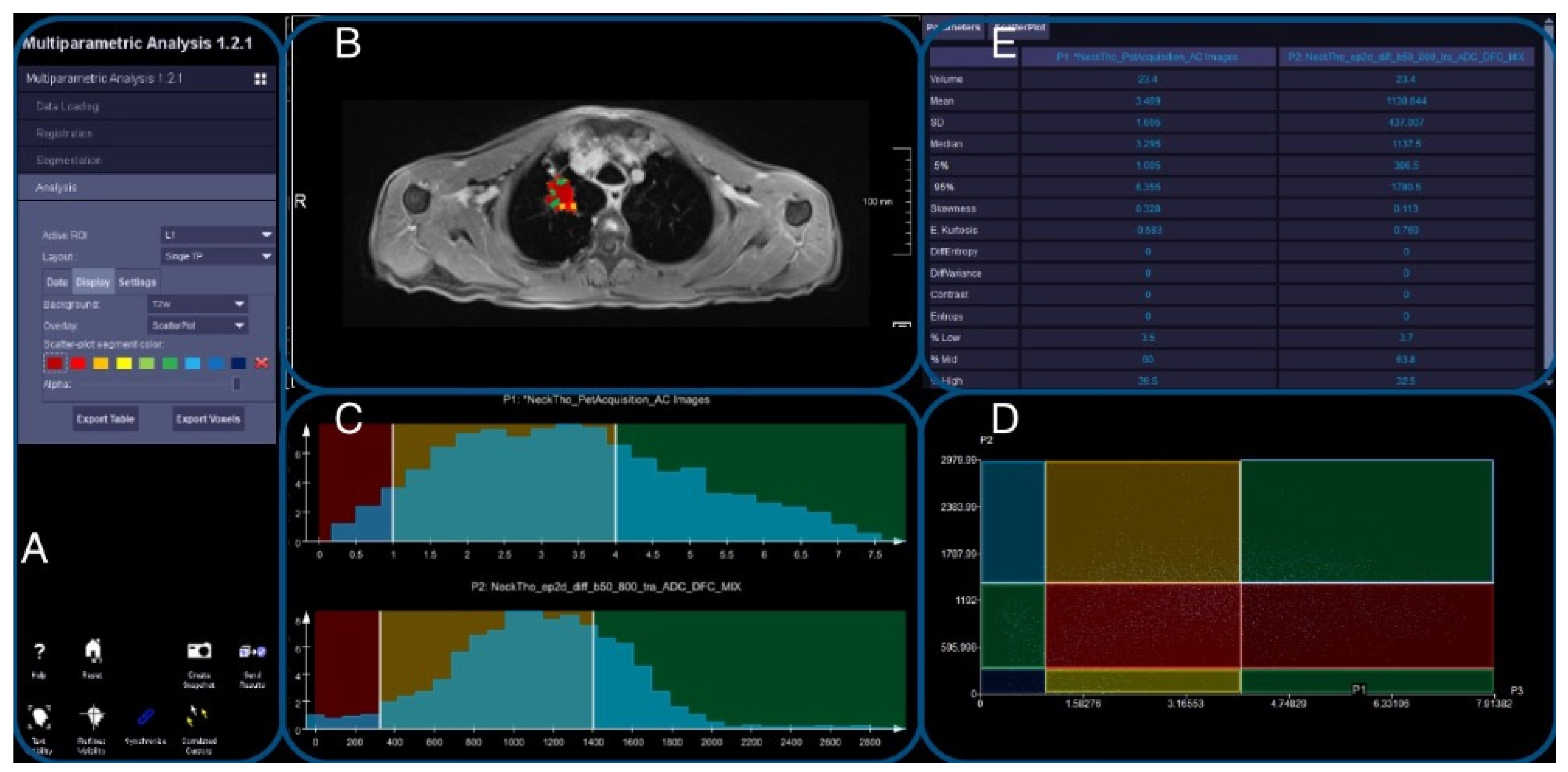Click the Create Snapshot camera icon
Viewport: 1568px width, 772px height.
(199, 651)
